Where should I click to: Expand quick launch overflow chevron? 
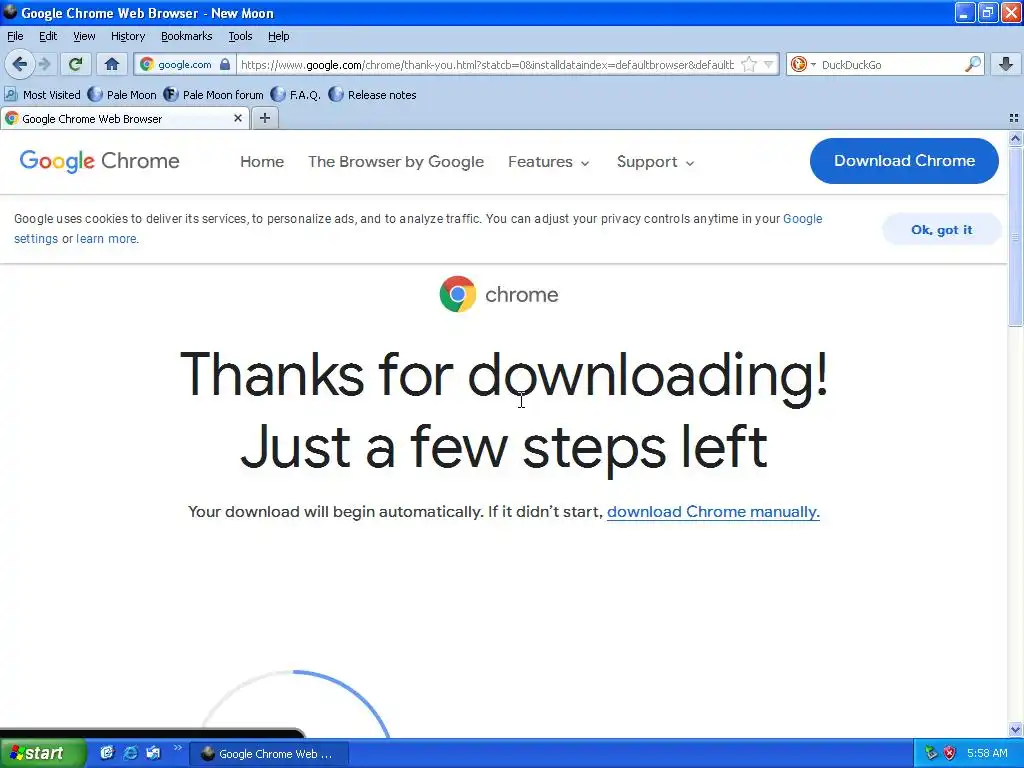[x=177, y=748]
